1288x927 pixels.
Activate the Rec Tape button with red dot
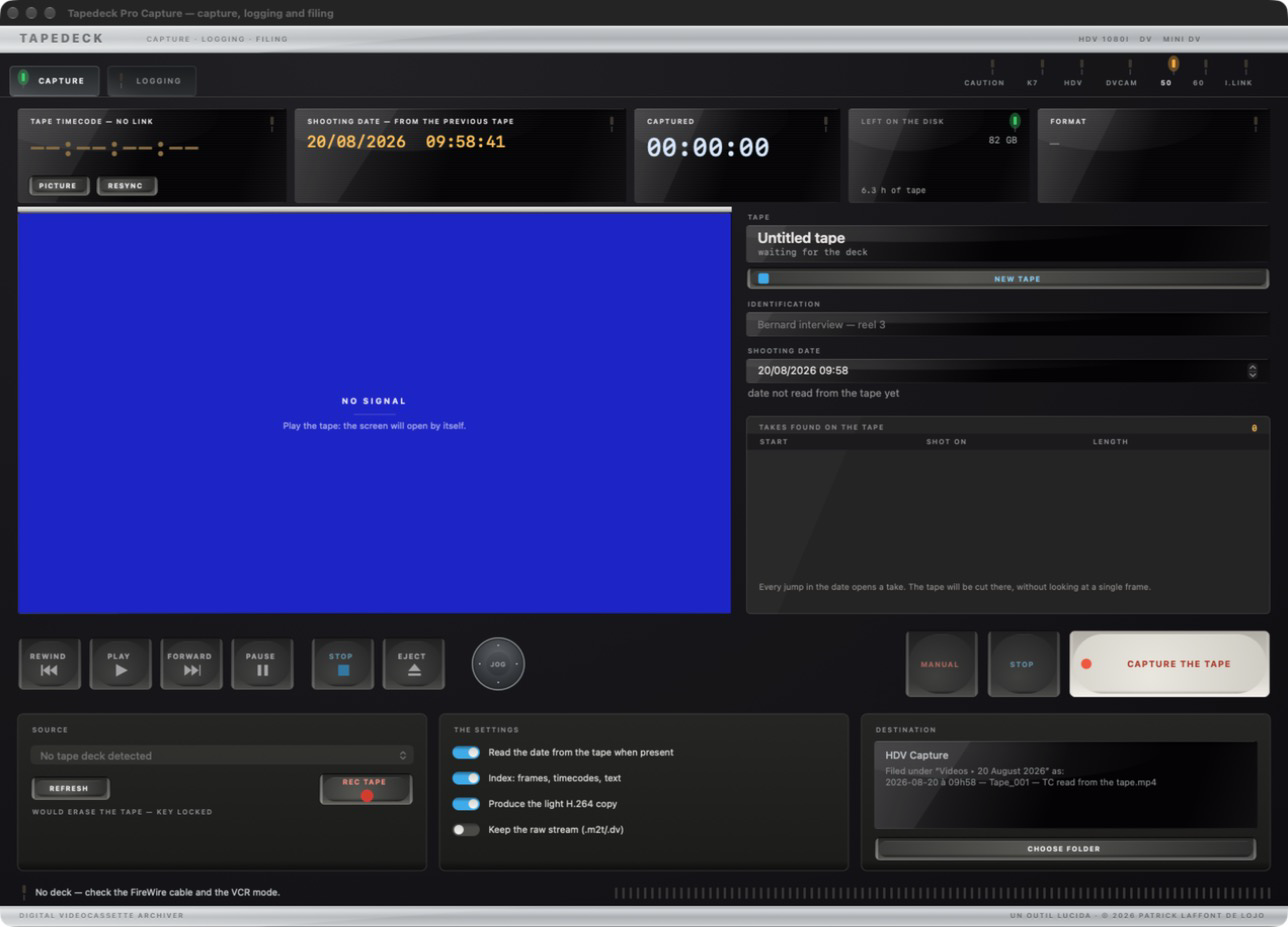point(366,789)
